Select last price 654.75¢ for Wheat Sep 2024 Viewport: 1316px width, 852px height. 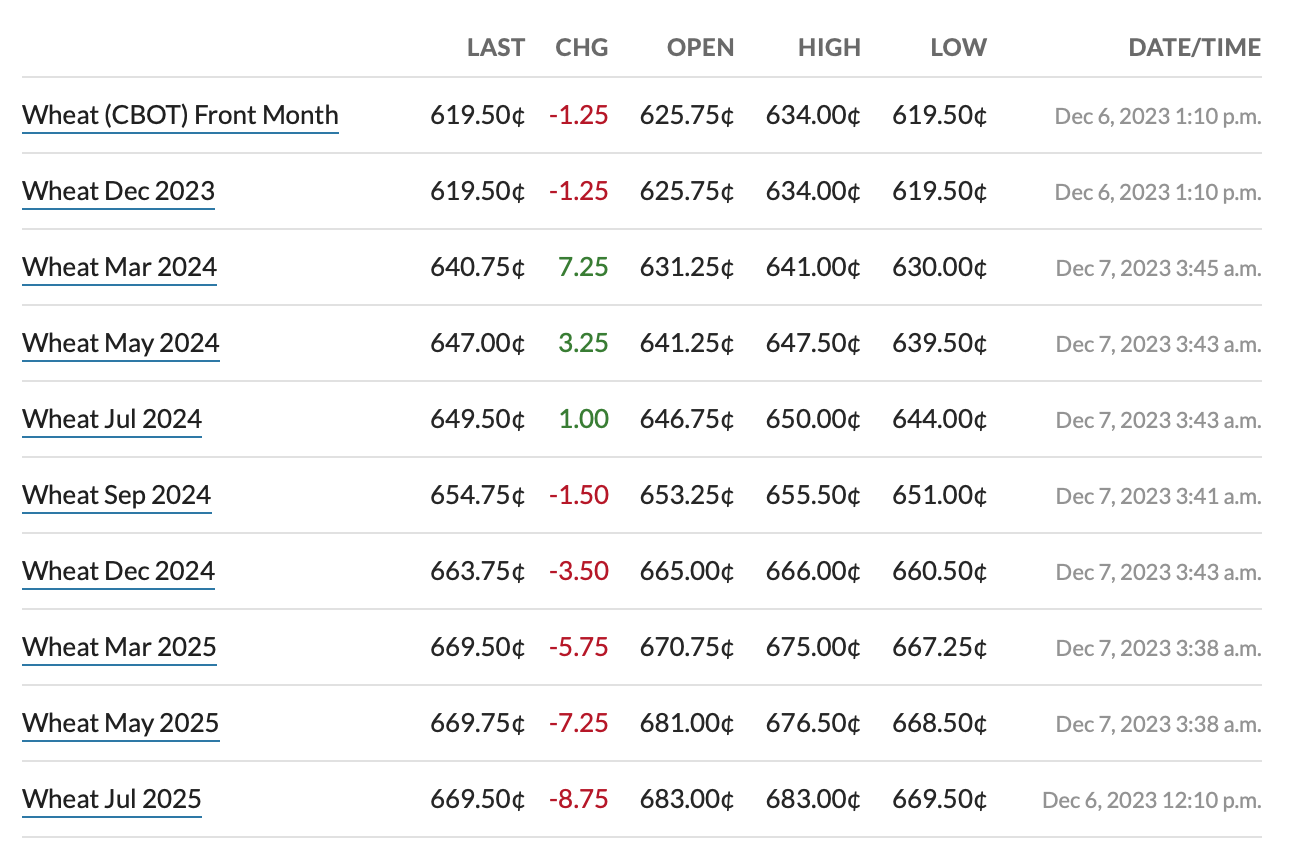click(478, 496)
